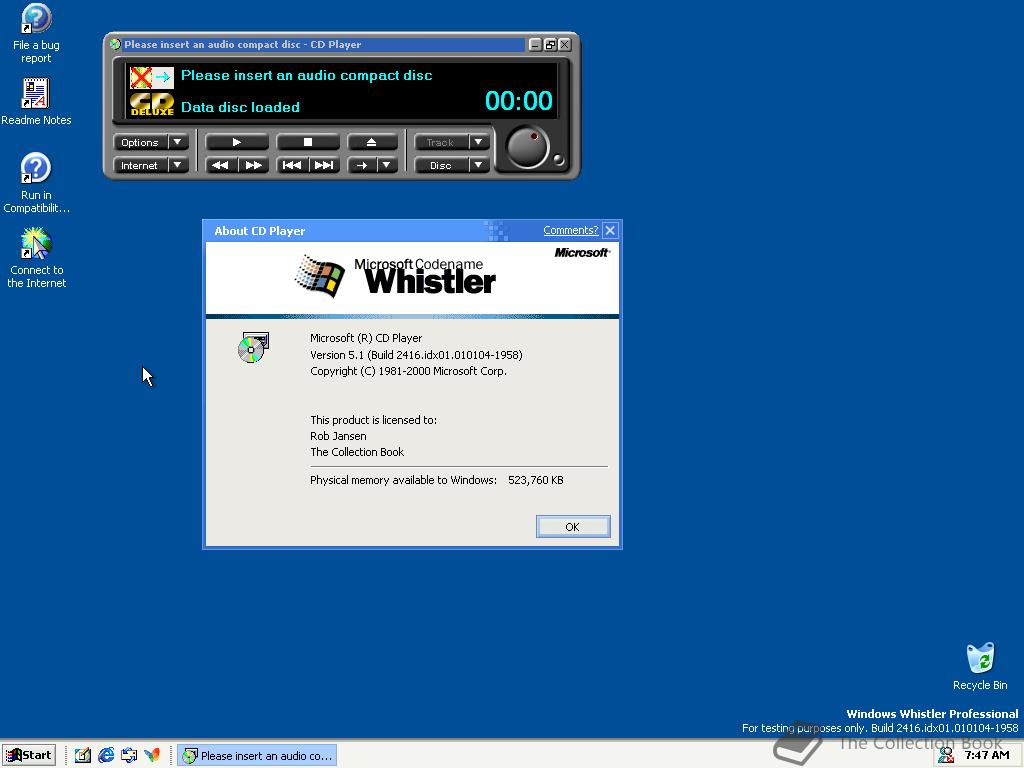Open the Start menu
This screenshot has height=768, width=1024.
[29, 755]
